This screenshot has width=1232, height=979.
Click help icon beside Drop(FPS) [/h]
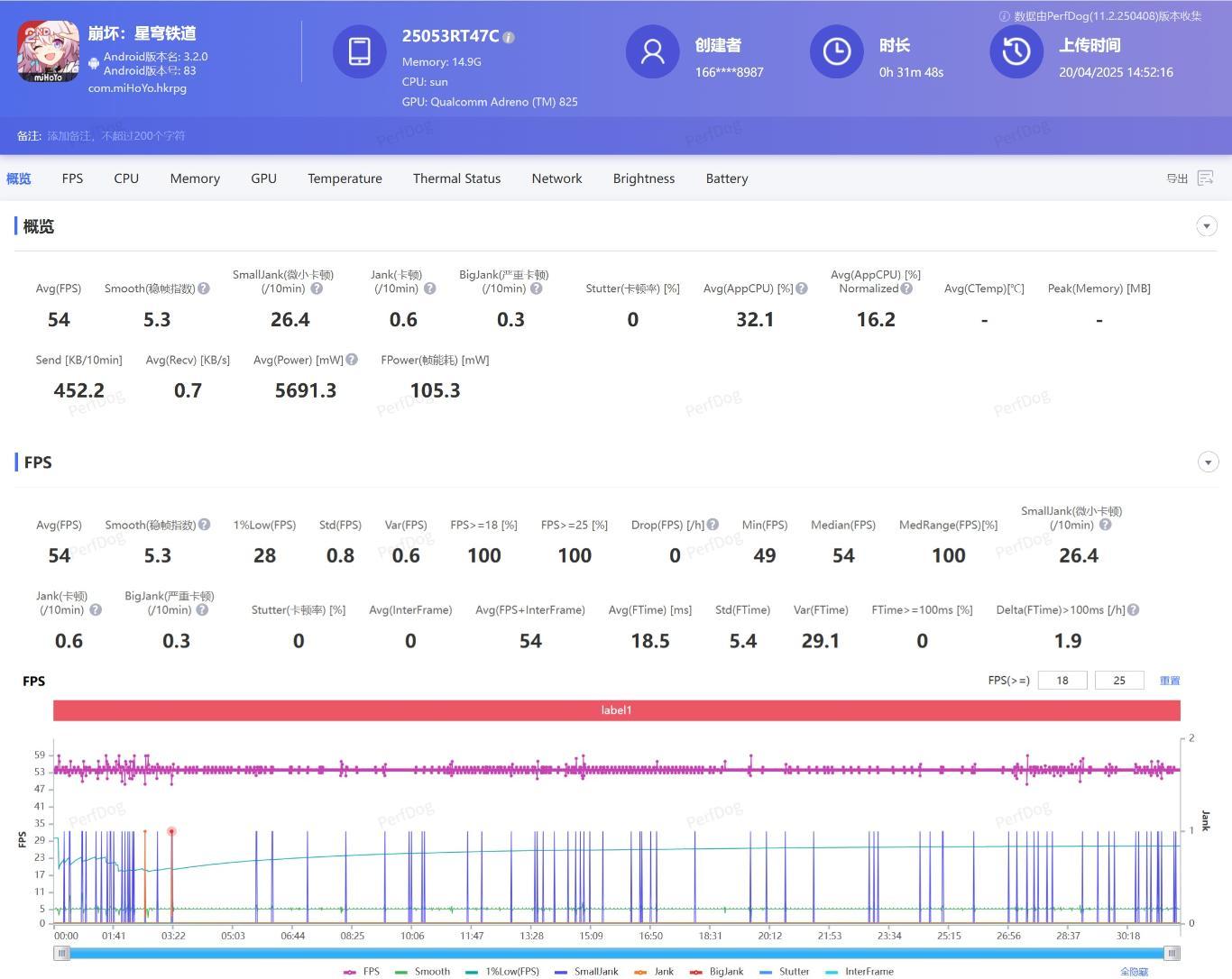click(x=713, y=525)
